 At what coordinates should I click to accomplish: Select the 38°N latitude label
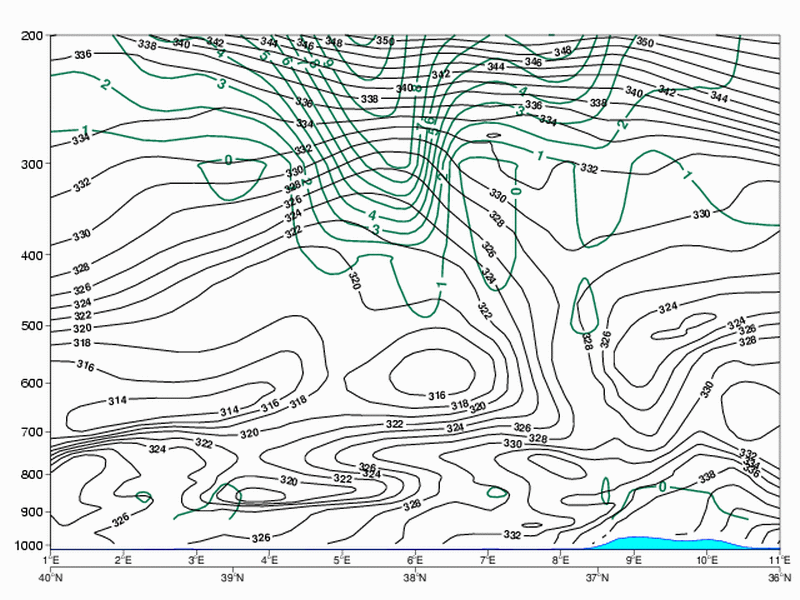point(415,578)
